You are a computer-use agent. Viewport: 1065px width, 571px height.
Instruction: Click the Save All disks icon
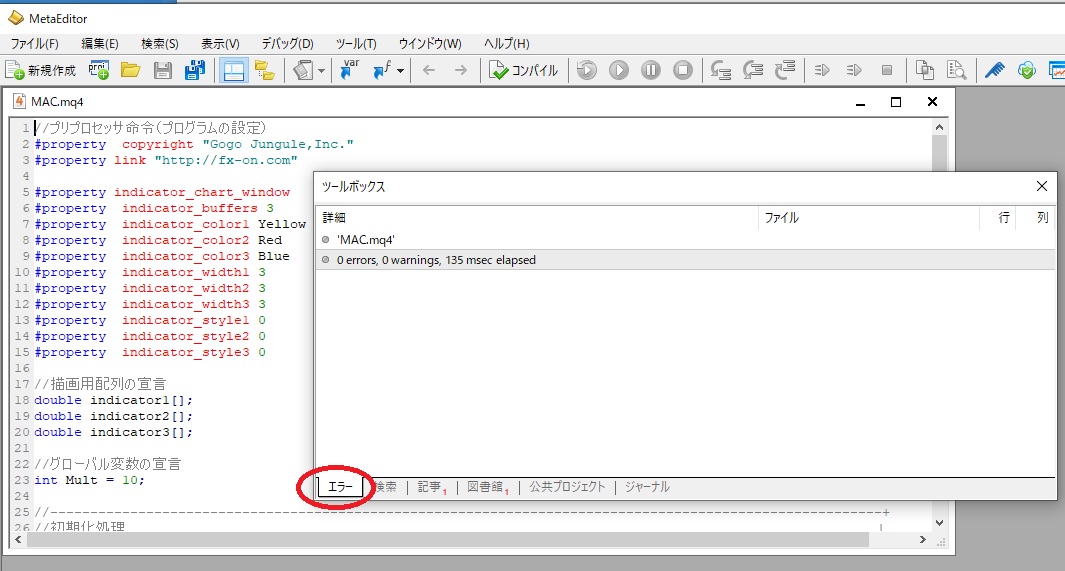click(x=195, y=70)
